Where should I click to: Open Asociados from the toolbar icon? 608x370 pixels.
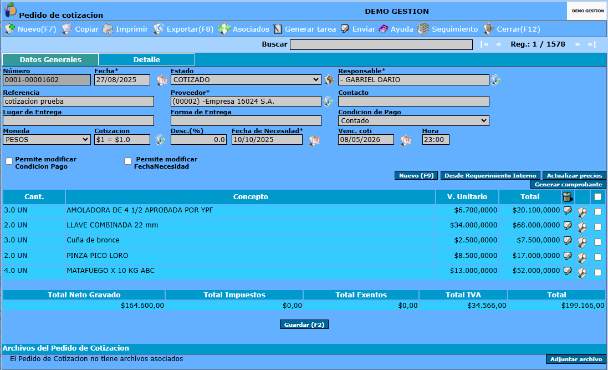(224, 29)
